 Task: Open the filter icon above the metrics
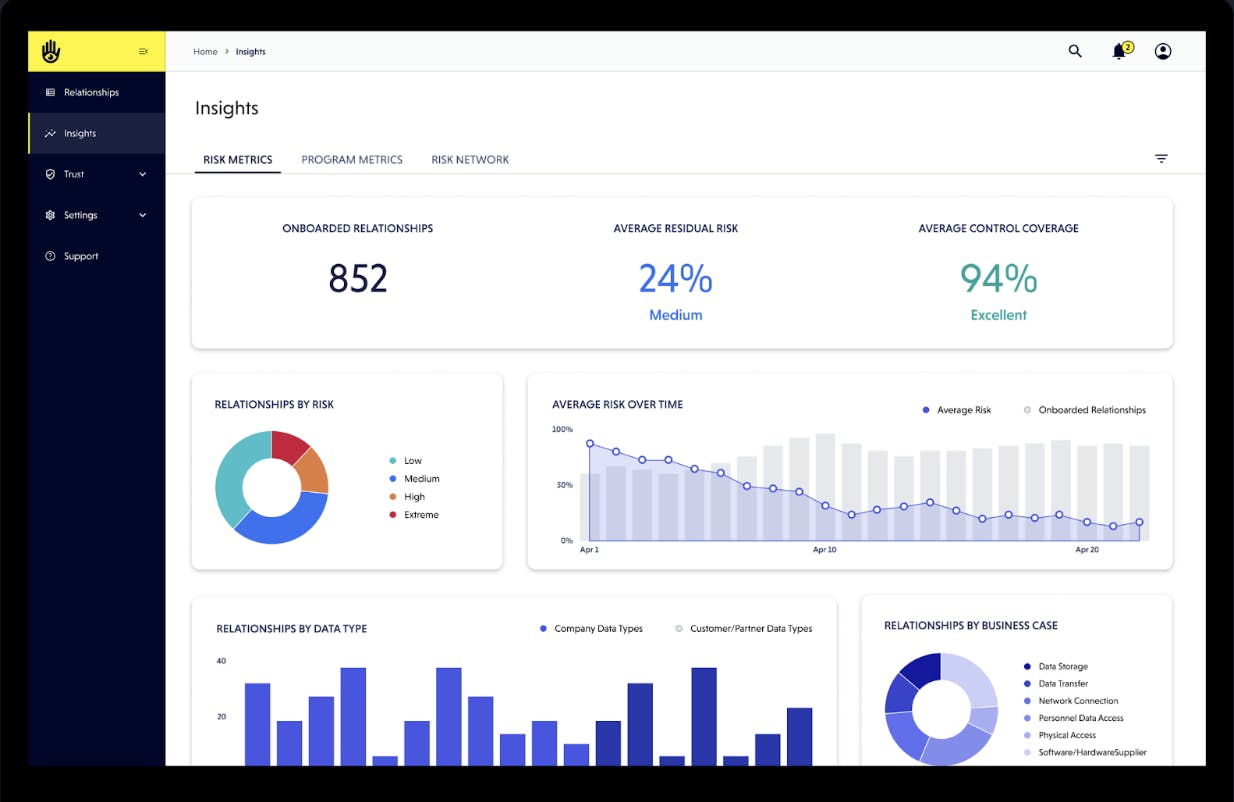(1161, 158)
